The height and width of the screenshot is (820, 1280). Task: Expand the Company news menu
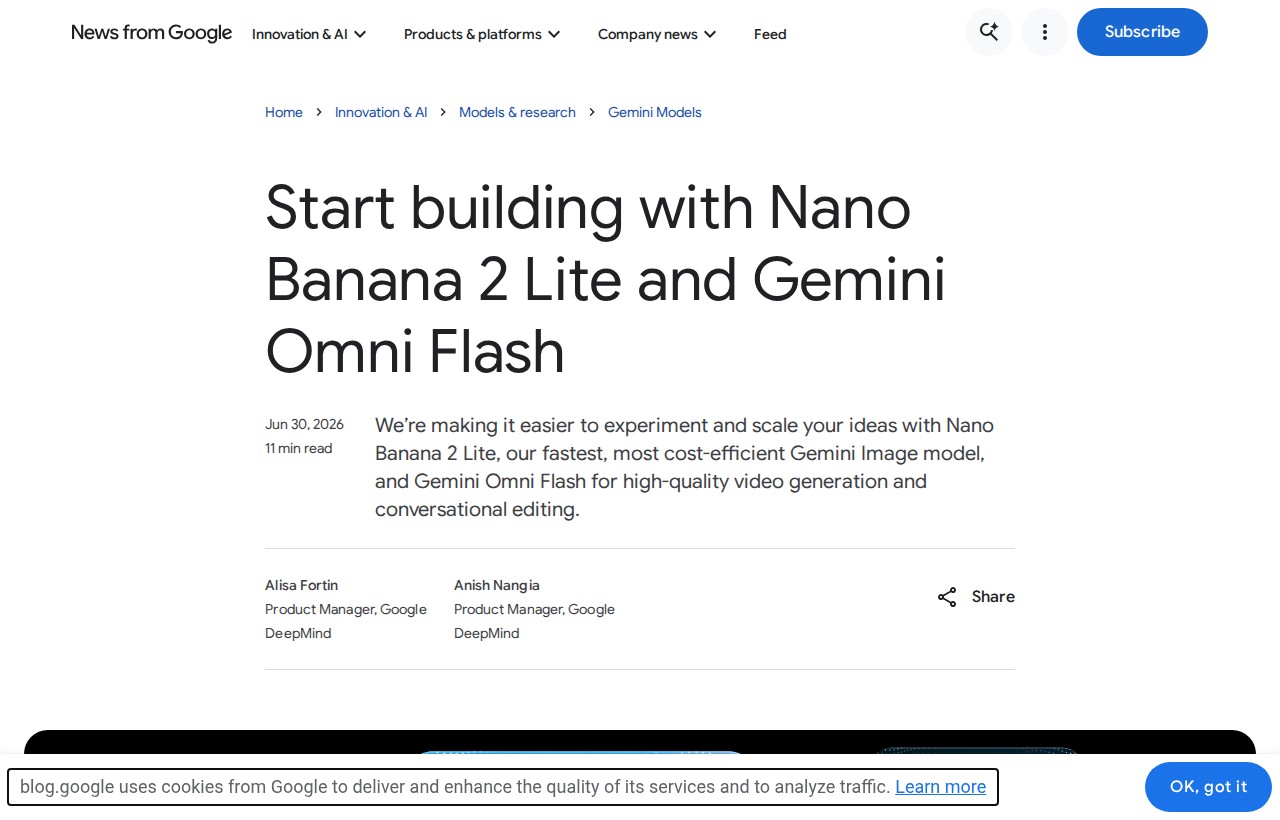tap(657, 34)
